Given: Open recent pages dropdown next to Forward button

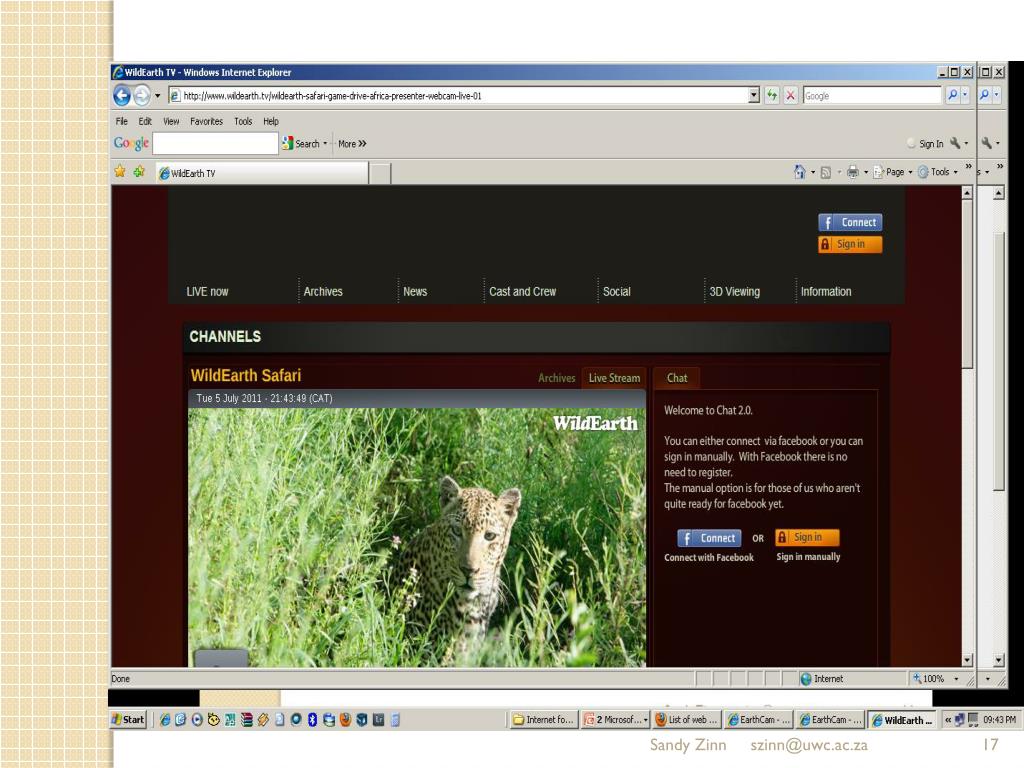Looking at the screenshot, I should pyautogui.click(x=157, y=96).
